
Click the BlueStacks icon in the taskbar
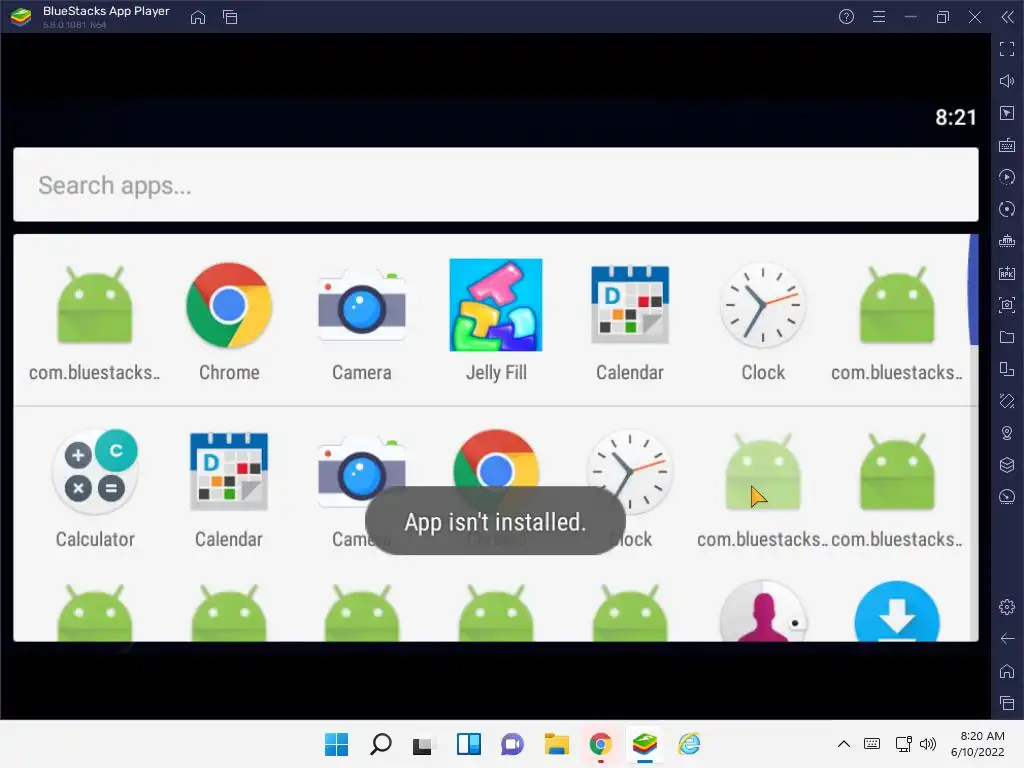pos(645,744)
